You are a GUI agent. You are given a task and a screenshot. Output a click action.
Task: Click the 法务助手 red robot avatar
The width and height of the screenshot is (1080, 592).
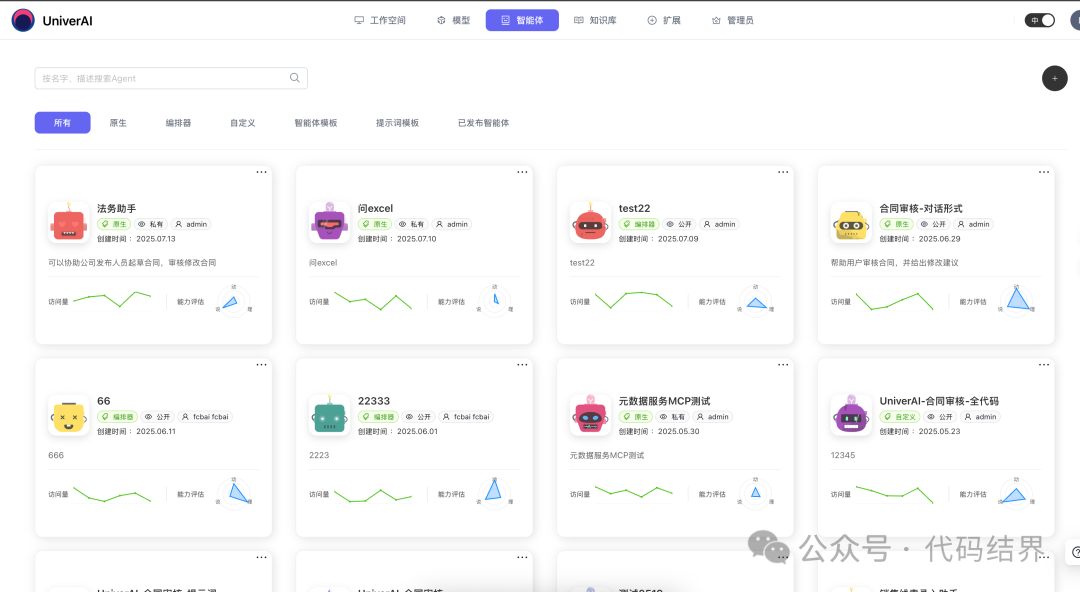68,222
